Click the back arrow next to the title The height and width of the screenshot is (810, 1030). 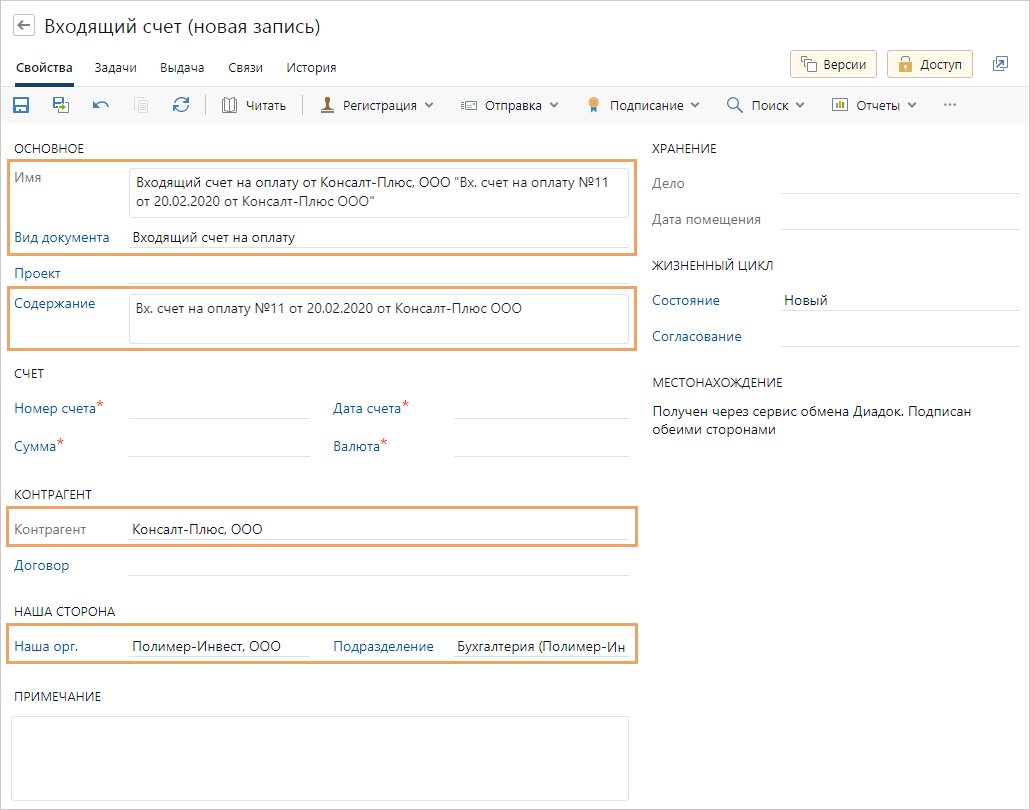click(23, 26)
